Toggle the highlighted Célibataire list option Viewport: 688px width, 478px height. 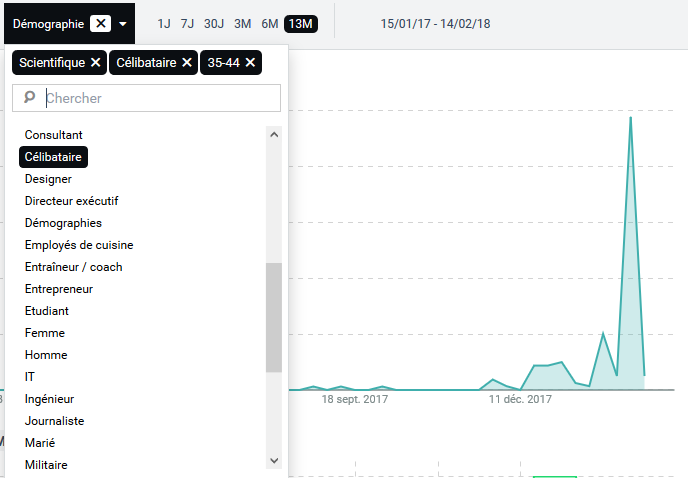click(53, 157)
